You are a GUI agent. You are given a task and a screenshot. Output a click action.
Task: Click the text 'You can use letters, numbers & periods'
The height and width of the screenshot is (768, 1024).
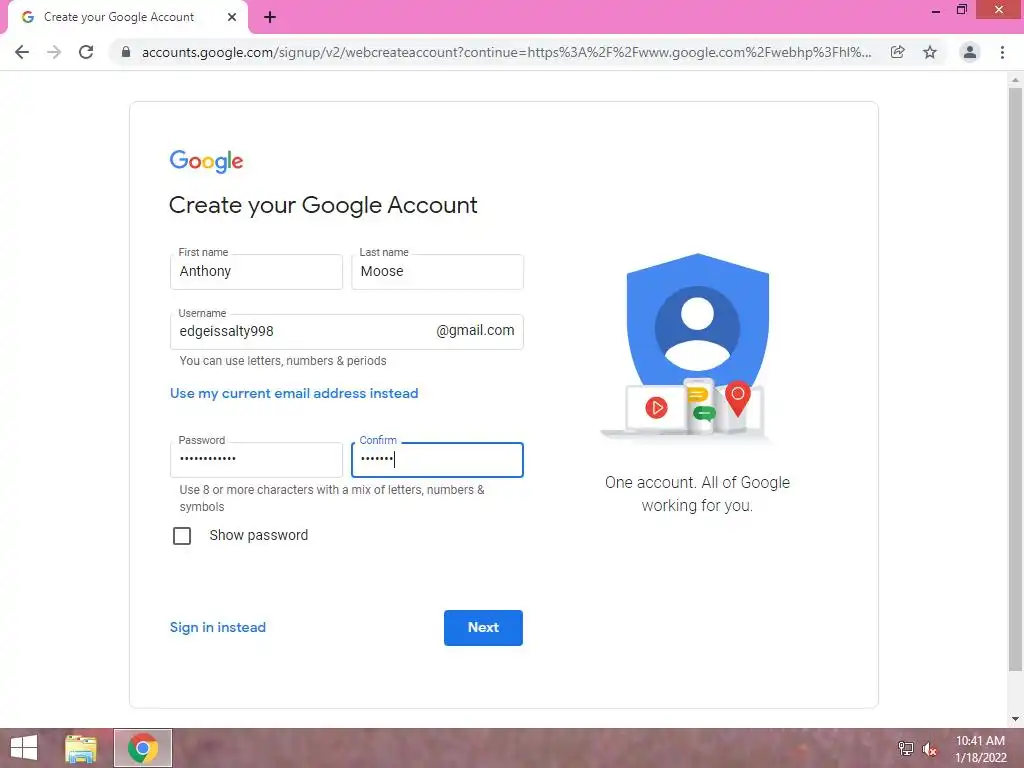point(283,360)
